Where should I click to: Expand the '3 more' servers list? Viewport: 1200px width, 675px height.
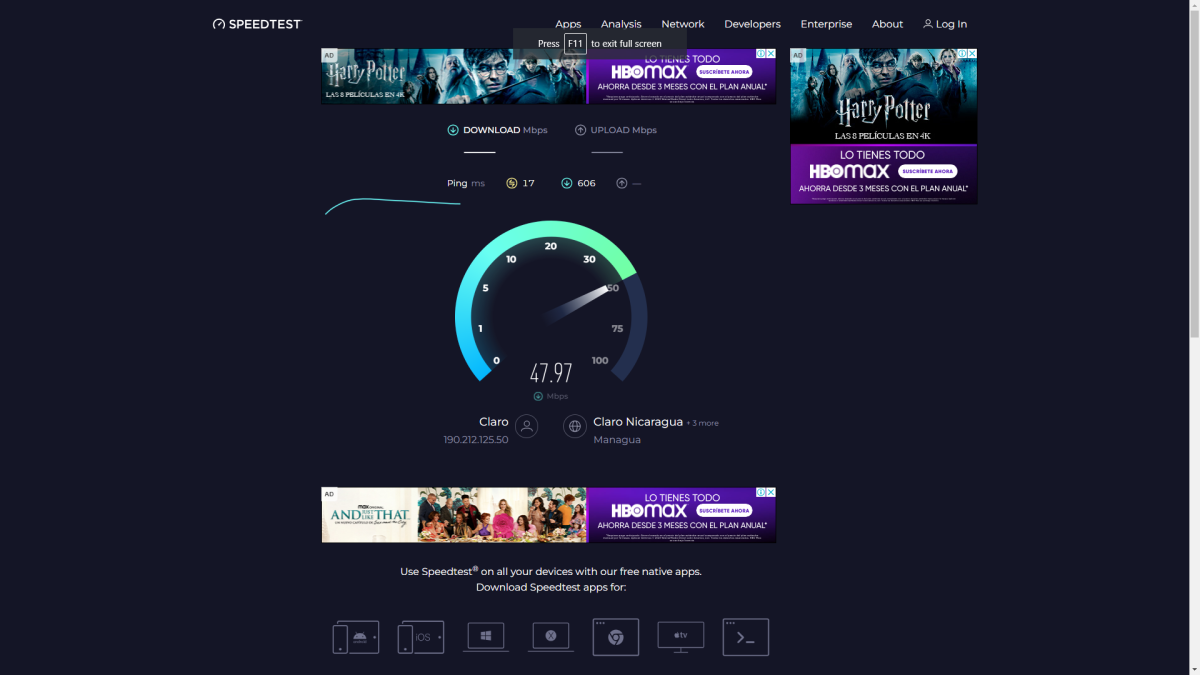pos(704,423)
